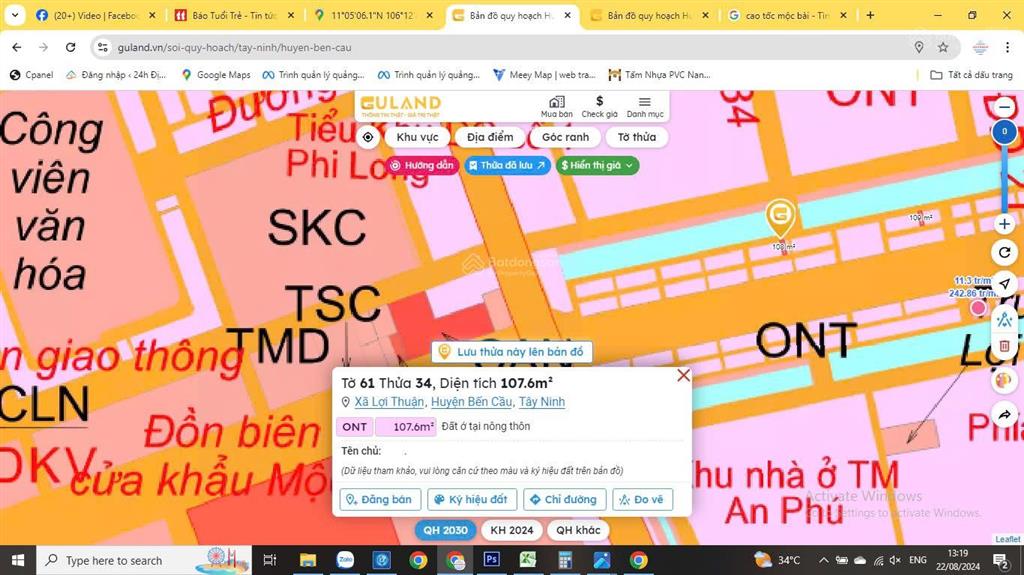1024x575 pixels.
Task: Open the Chrome three-dot menu
Action: click(1008, 47)
